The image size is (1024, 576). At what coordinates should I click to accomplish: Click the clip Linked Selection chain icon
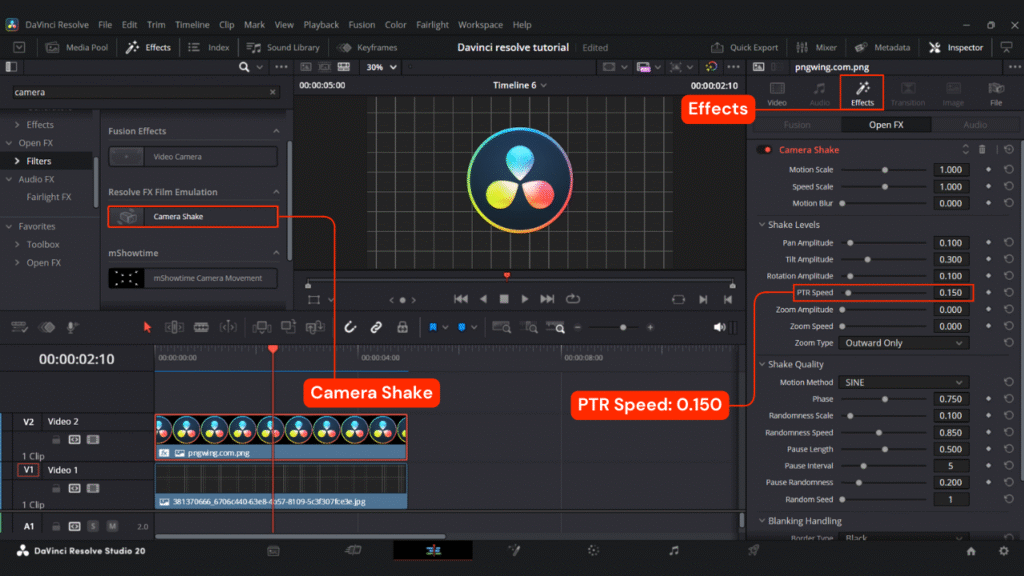coord(376,327)
